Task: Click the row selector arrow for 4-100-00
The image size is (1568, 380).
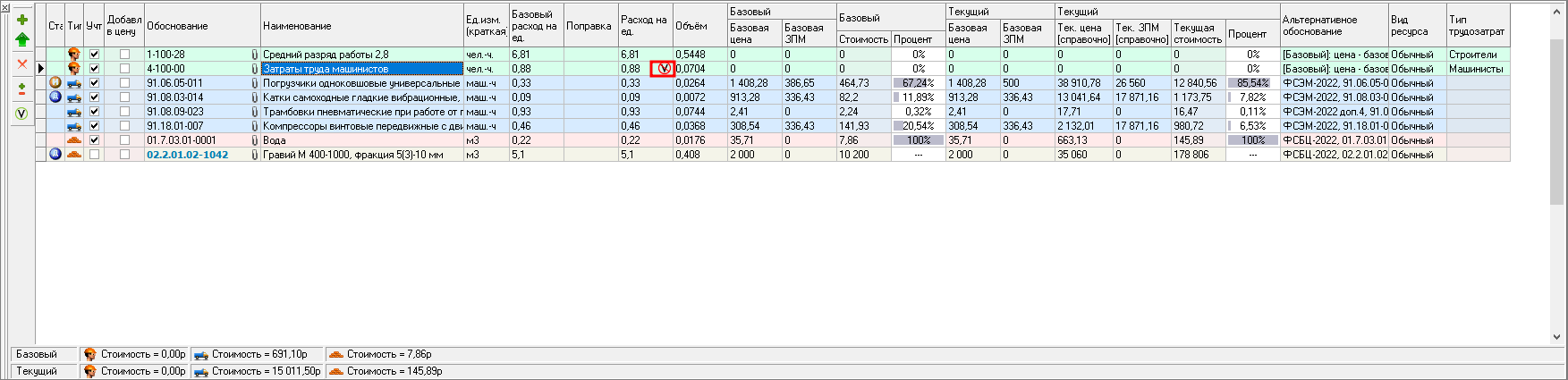Action: click(x=41, y=69)
